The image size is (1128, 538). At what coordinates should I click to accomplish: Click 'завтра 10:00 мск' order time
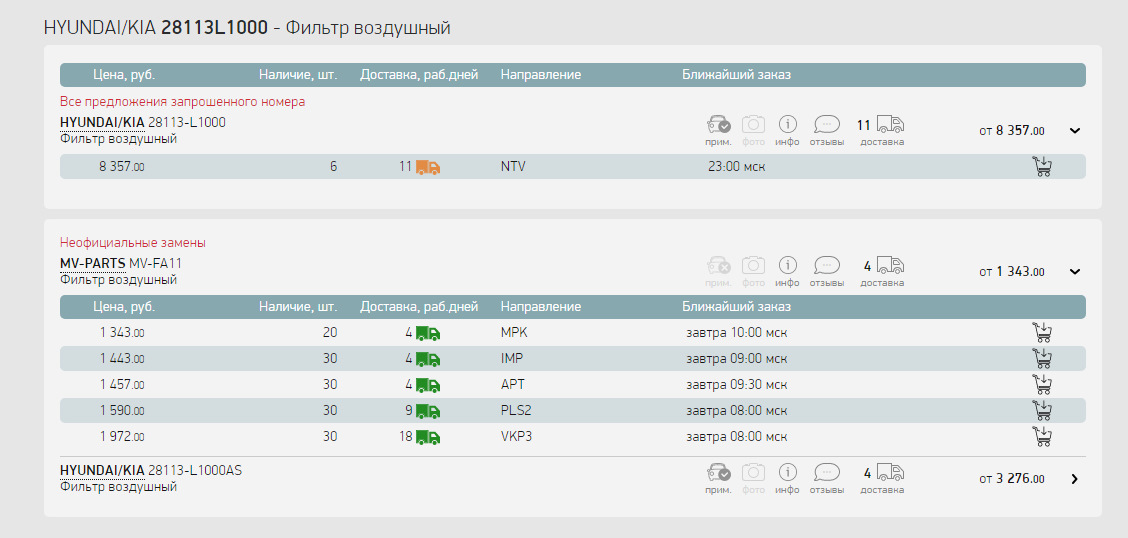737,333
